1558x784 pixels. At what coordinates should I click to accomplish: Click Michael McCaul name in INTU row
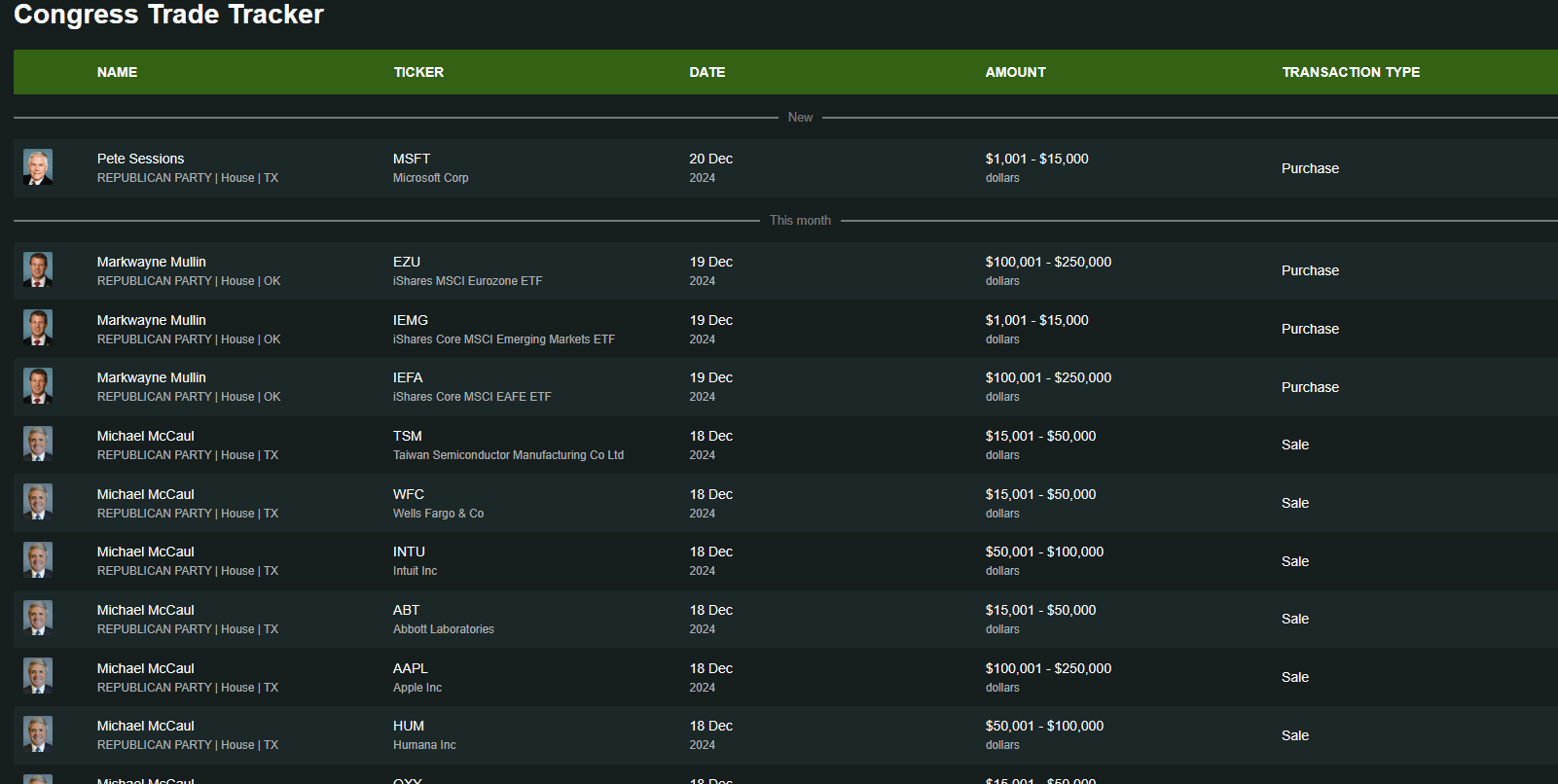tap(146, 552)
